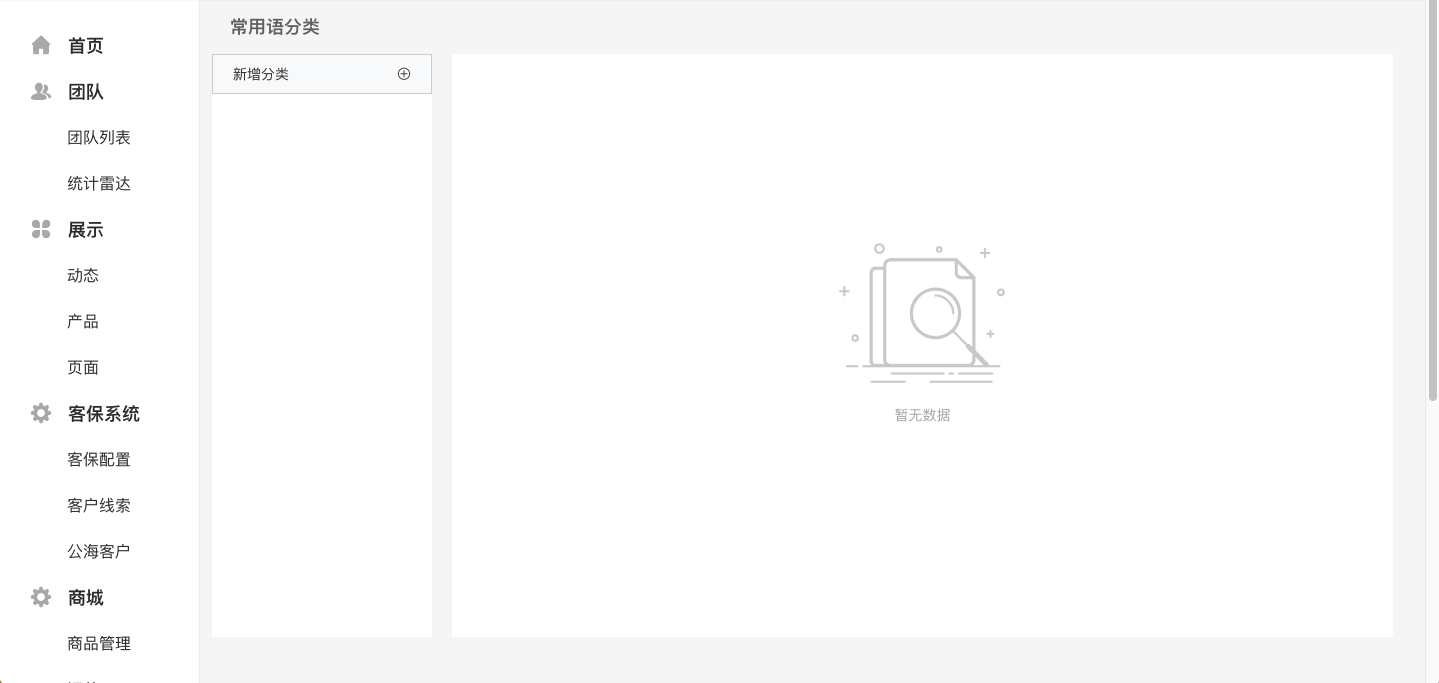This screenshot has height=683, width=1439.
Task: Collapse the 展示 menu section
Action: [x=86, y=230]
